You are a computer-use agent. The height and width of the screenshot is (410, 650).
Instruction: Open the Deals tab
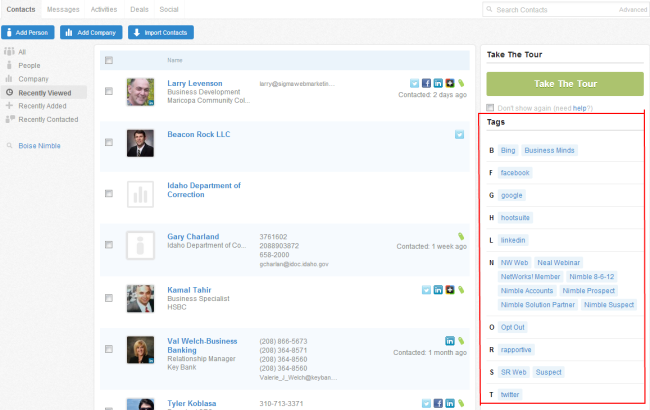tap(139, 9)
